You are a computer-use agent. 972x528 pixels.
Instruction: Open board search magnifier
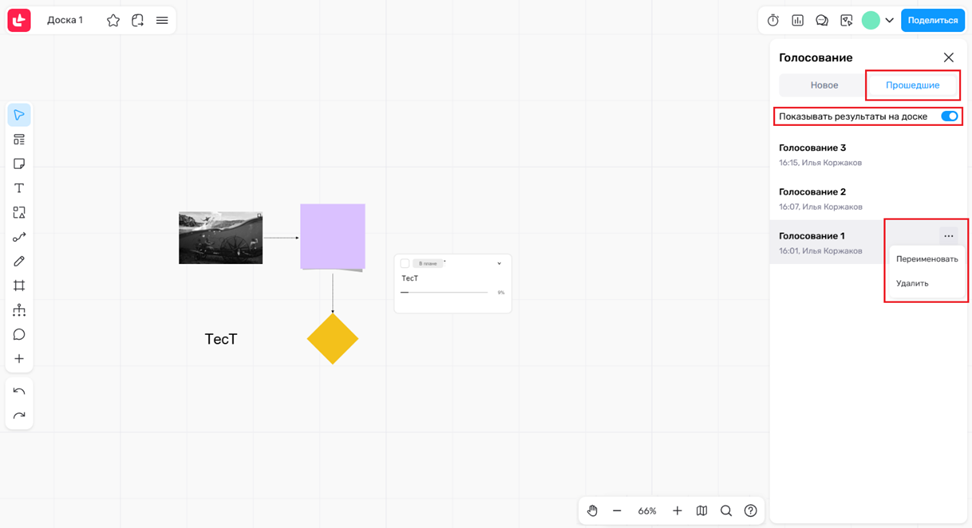pyautogui.click(x=726, y=511)
